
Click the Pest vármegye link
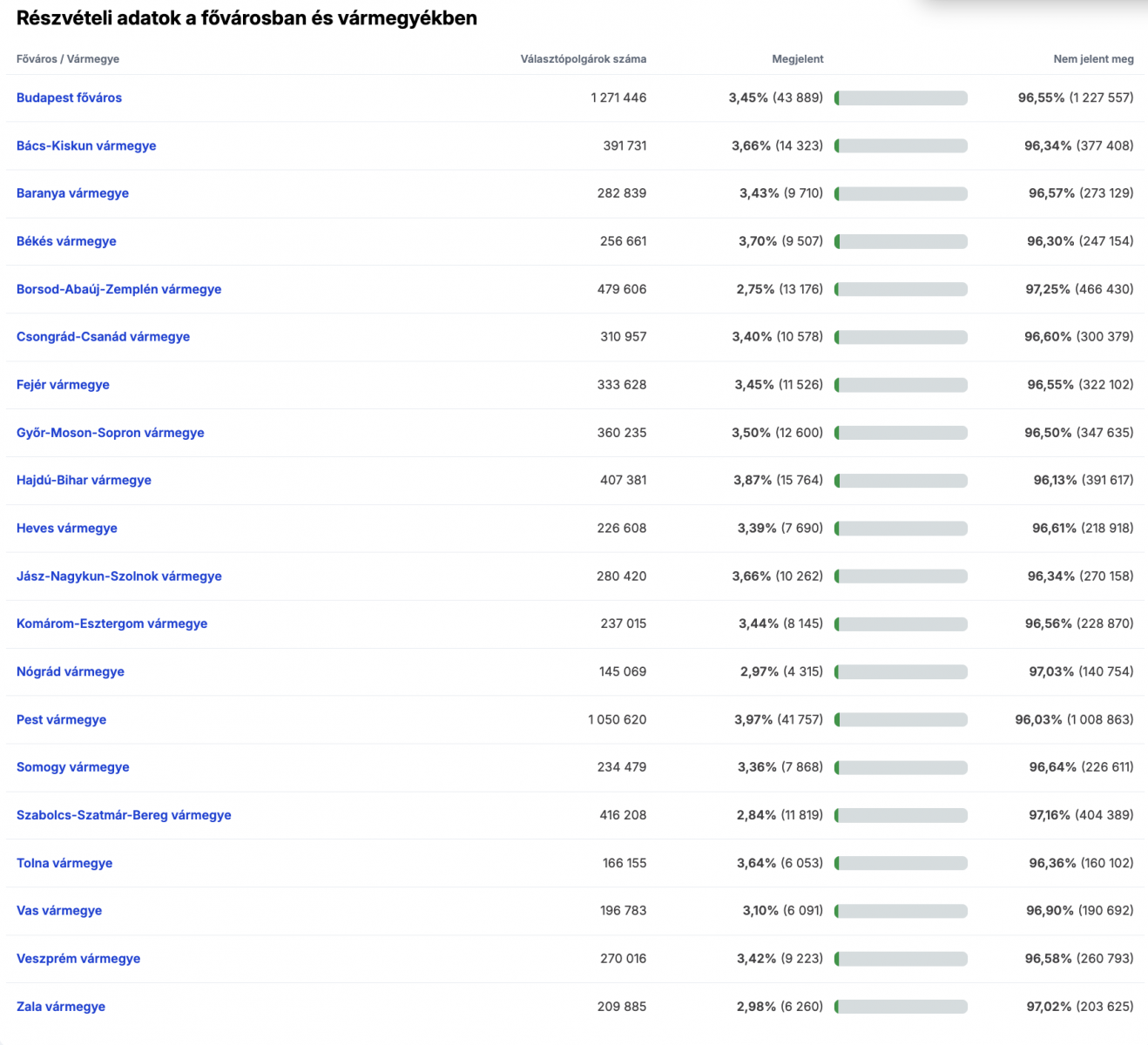click(x=61, y=719)
